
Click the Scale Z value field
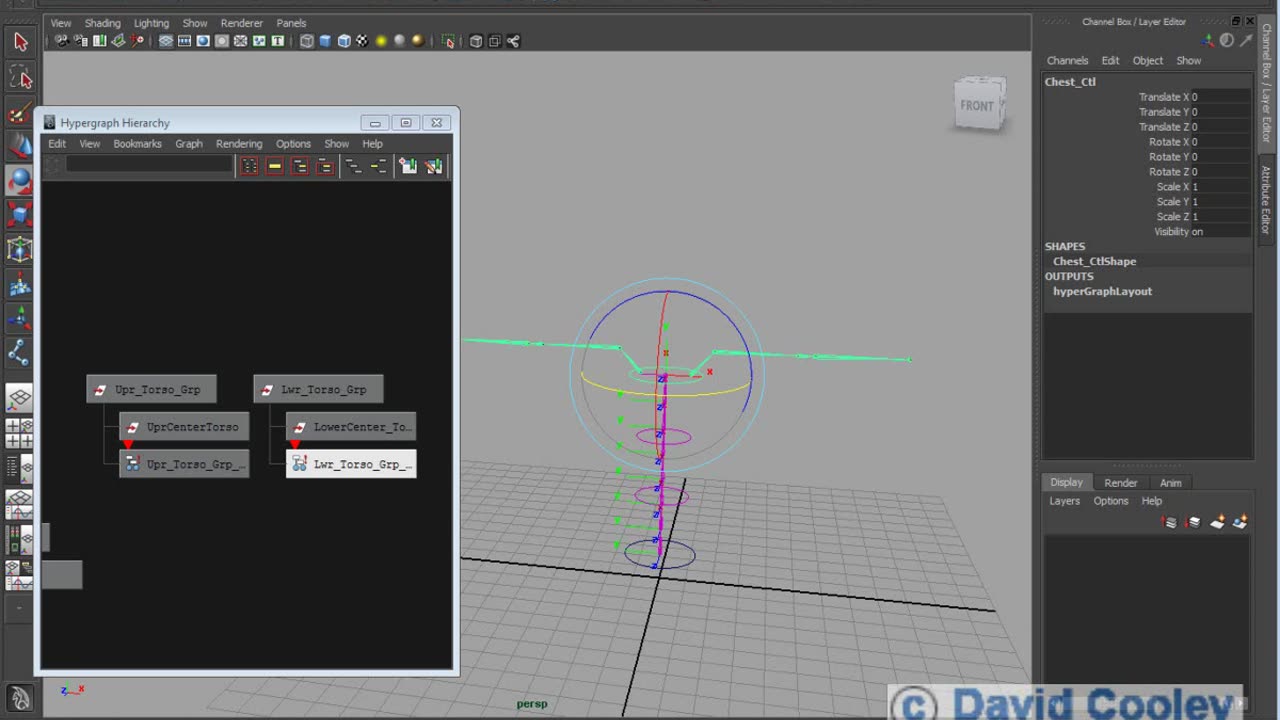tap(1220, 217)
